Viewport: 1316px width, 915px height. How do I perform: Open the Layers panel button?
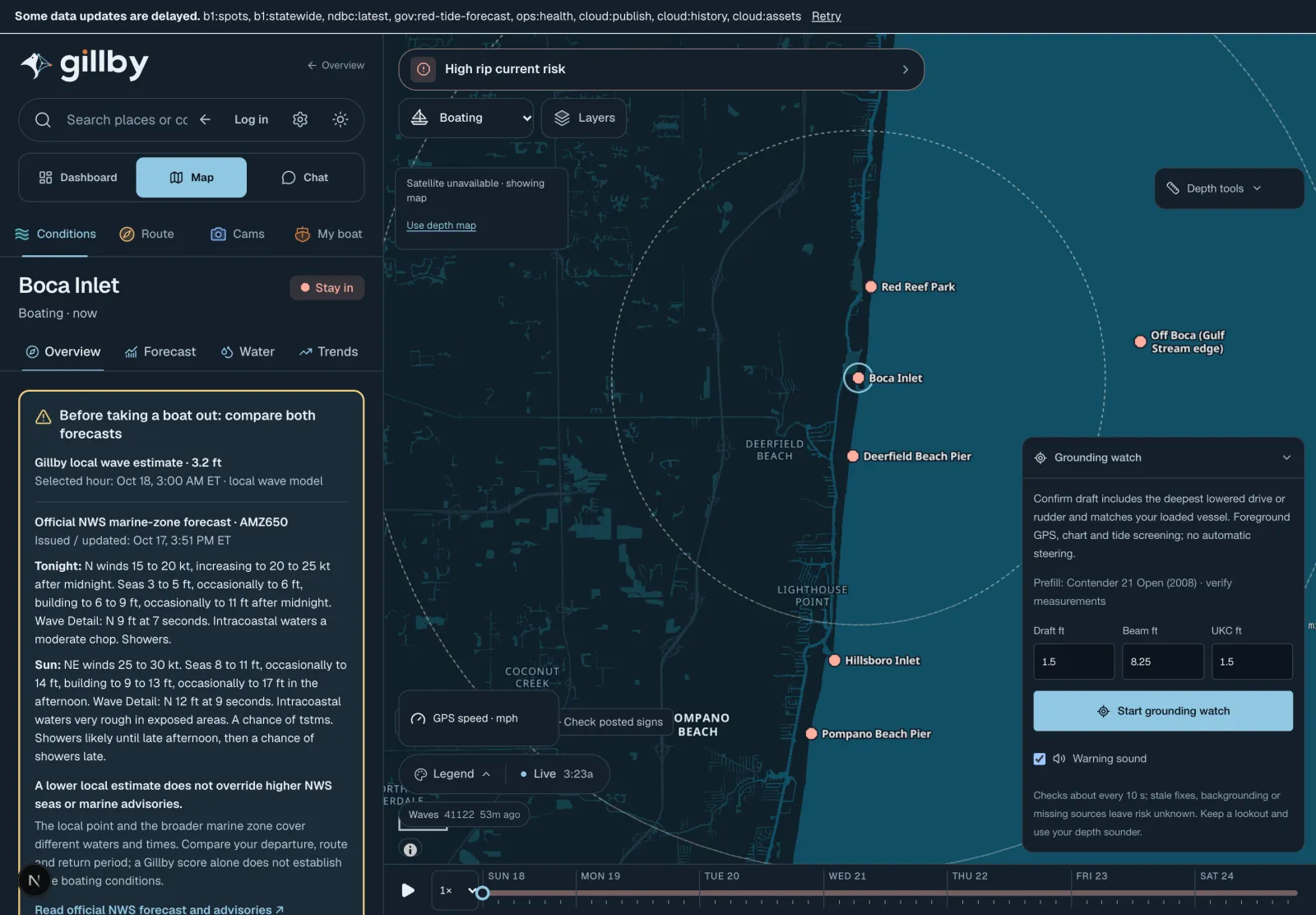[584, 118]
